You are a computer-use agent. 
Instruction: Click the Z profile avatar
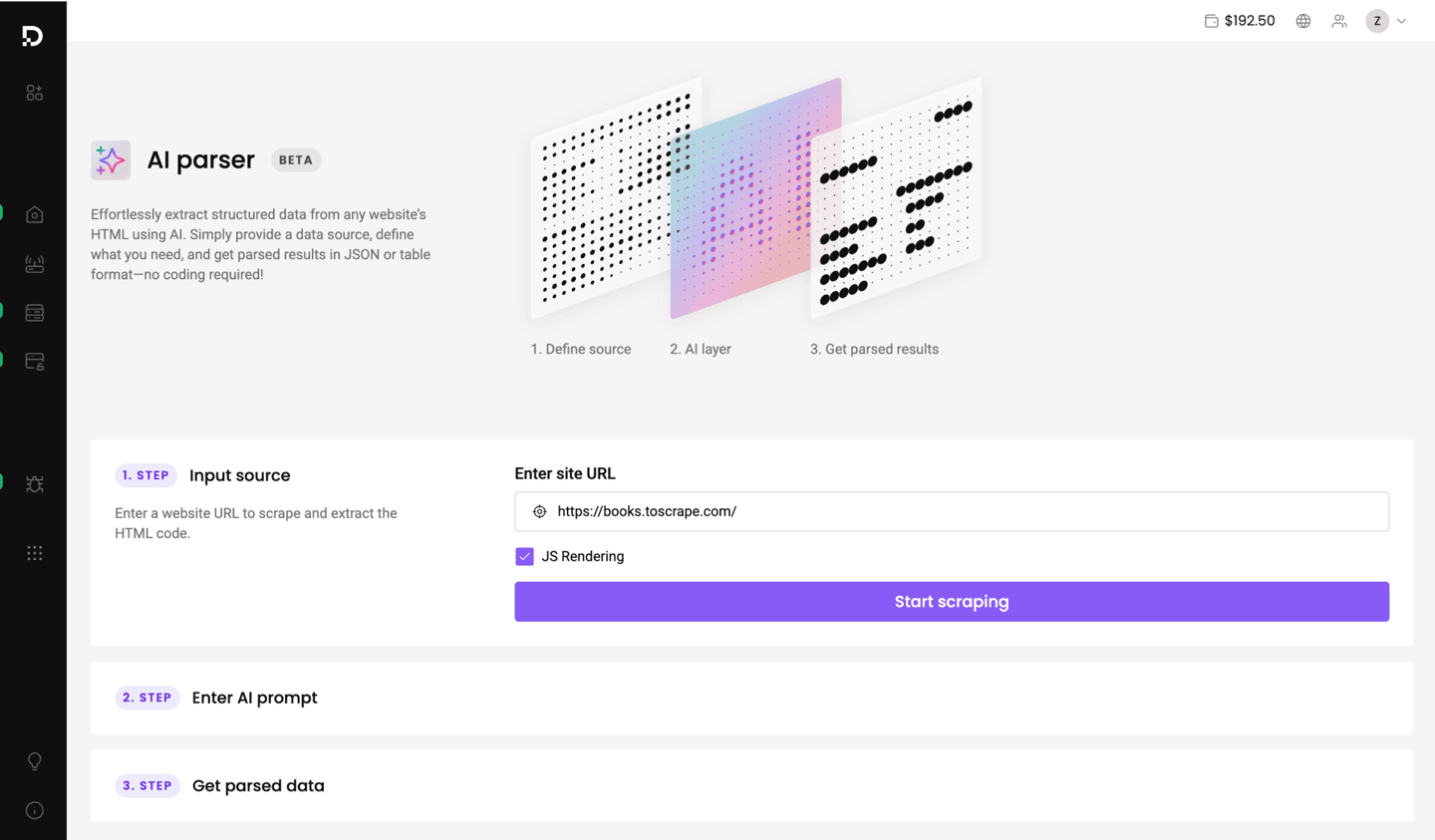coord(1377,21)
